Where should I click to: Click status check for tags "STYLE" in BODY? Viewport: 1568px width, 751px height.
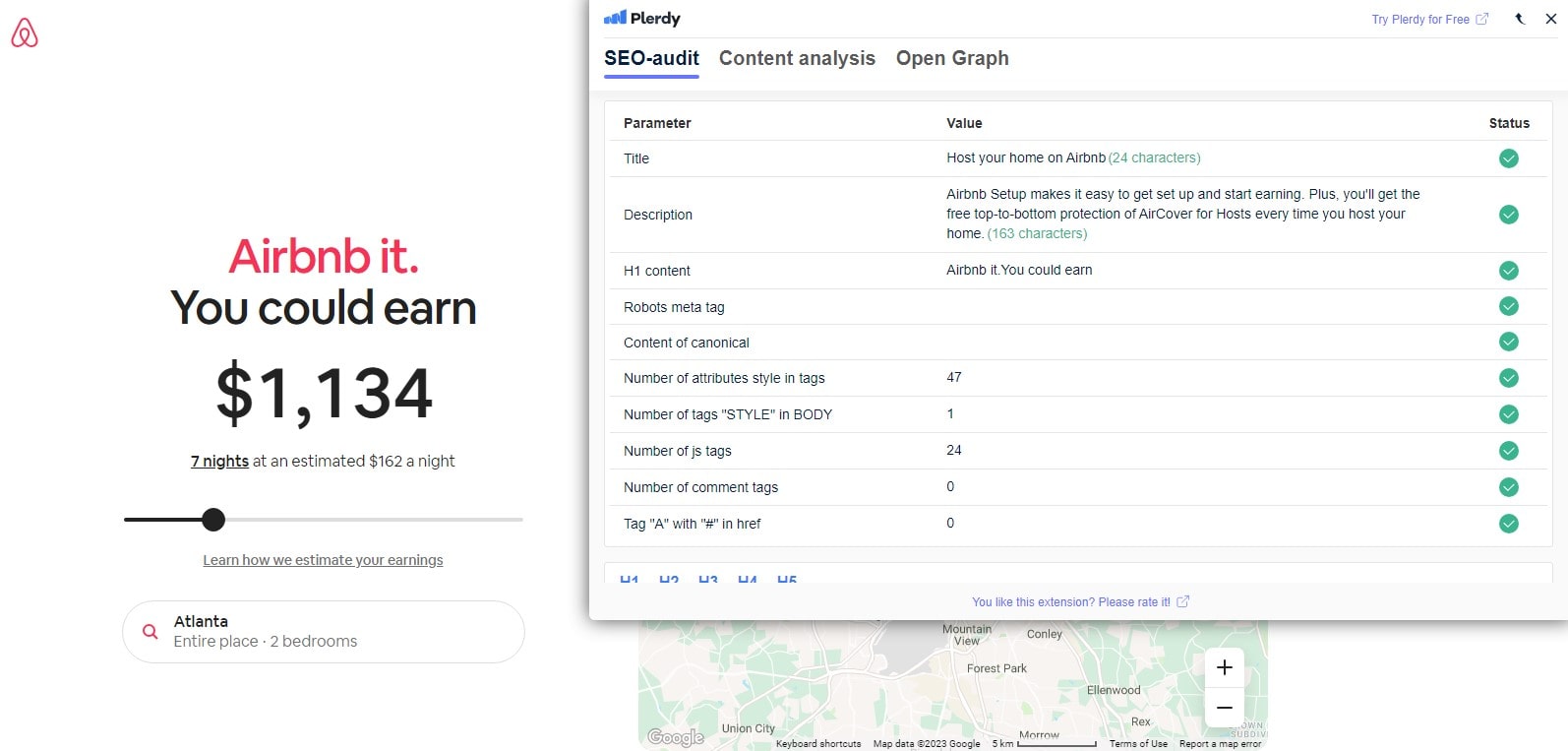coord(1509,414)
